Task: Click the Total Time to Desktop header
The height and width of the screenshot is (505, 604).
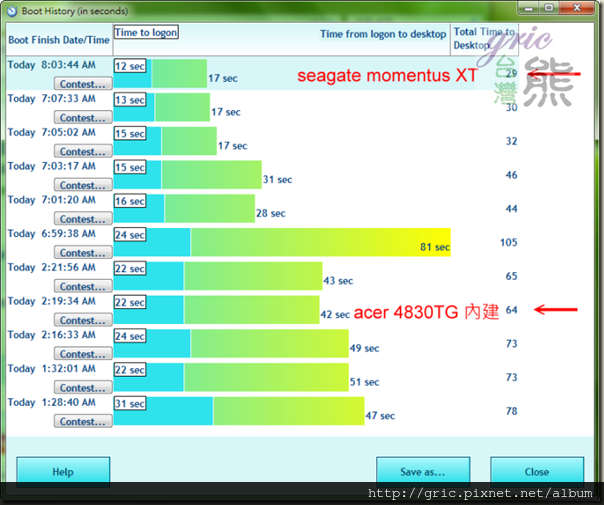Action: coord(484,39)
